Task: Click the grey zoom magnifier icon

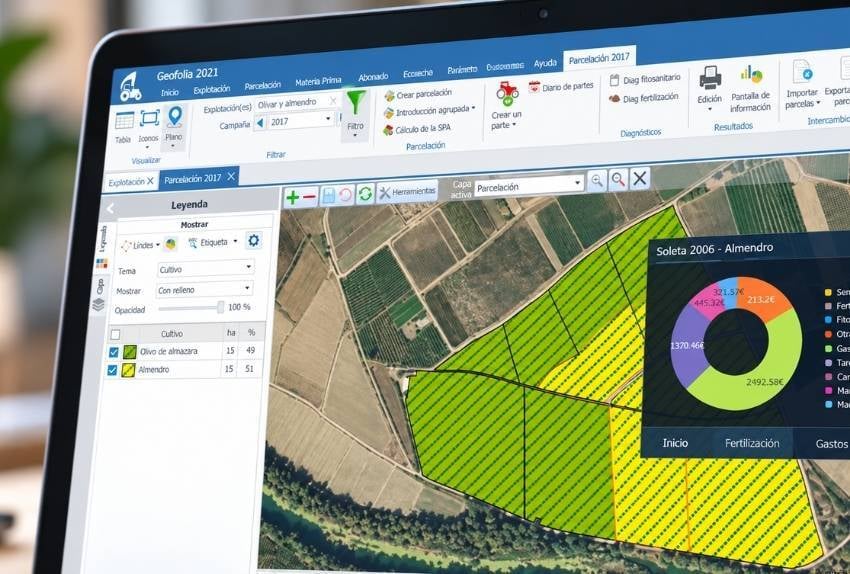Action: [597, 180]
